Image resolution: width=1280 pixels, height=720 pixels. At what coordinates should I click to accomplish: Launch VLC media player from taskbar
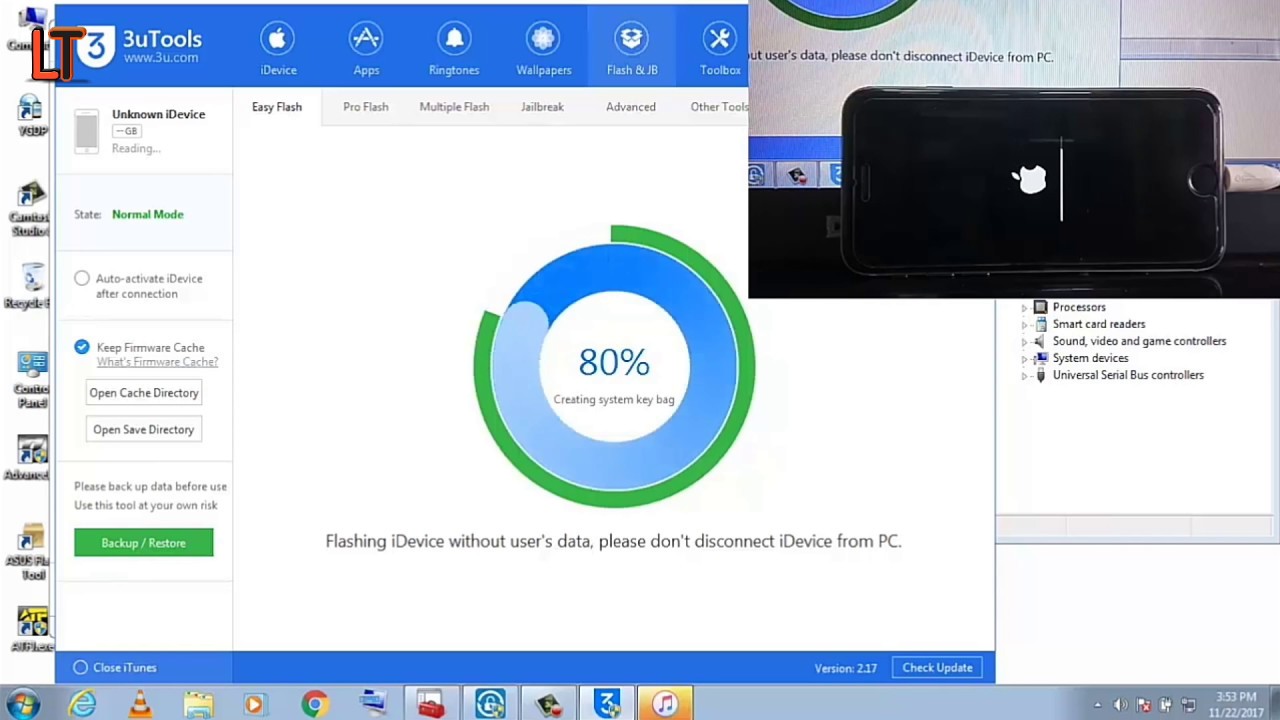(140, 704)
